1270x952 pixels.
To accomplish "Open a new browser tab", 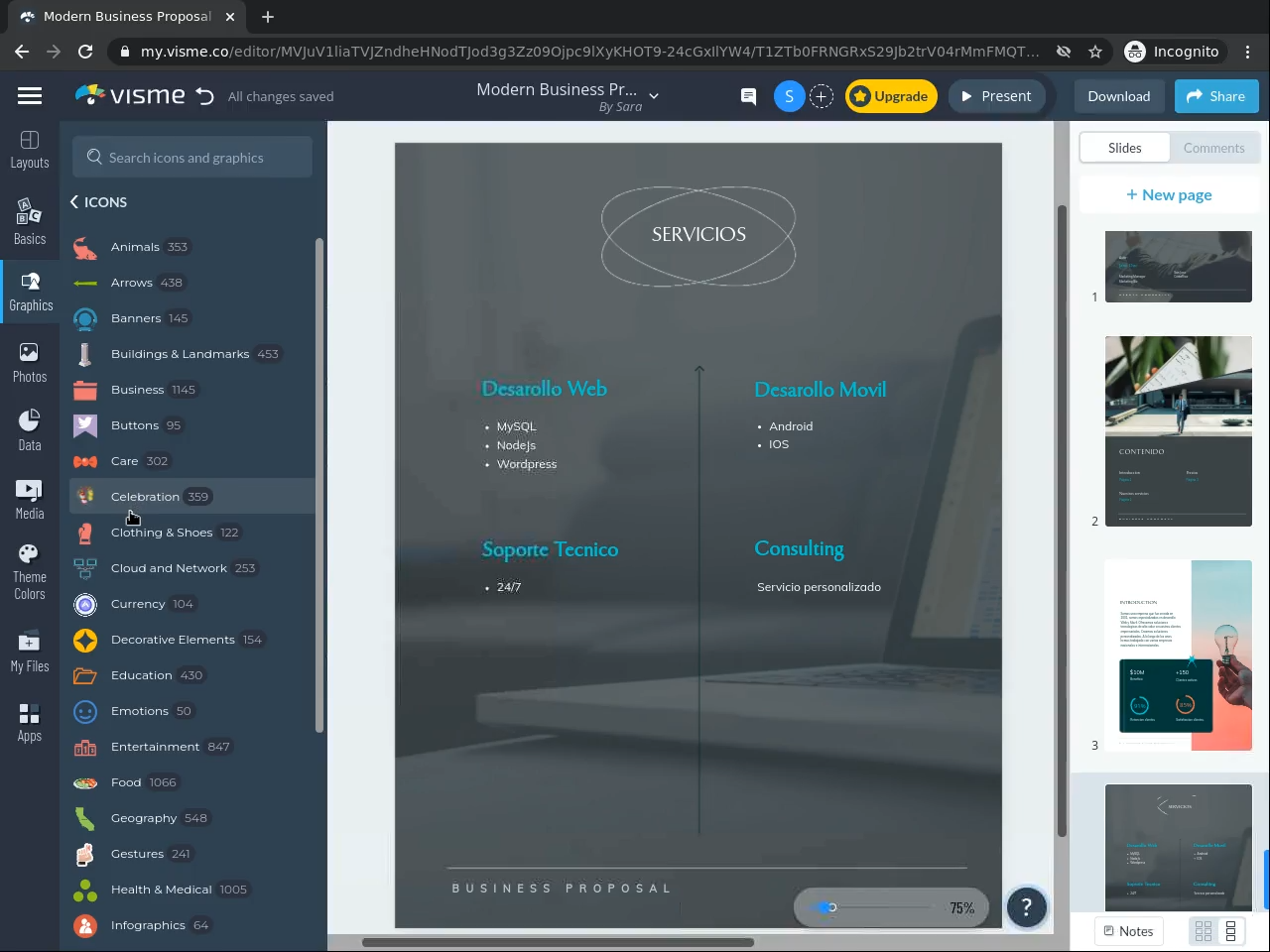I will [x=268, y=17].
